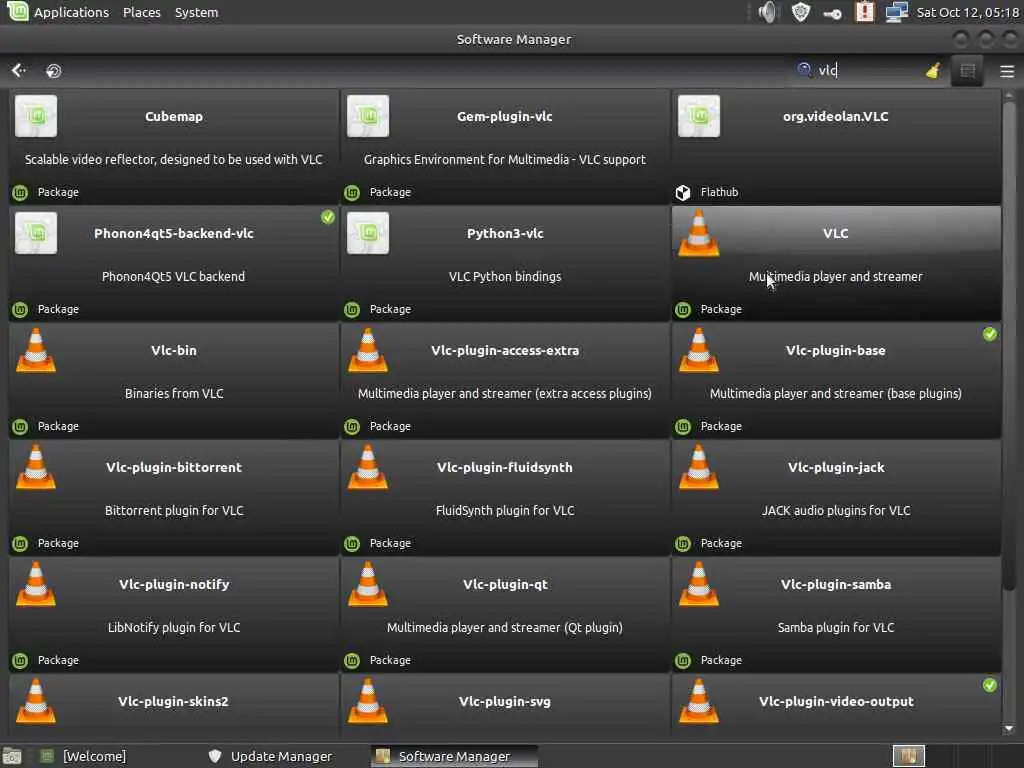Click the red alert icon in the tray
Screen dimensions: 1024x768
point(864,12)
